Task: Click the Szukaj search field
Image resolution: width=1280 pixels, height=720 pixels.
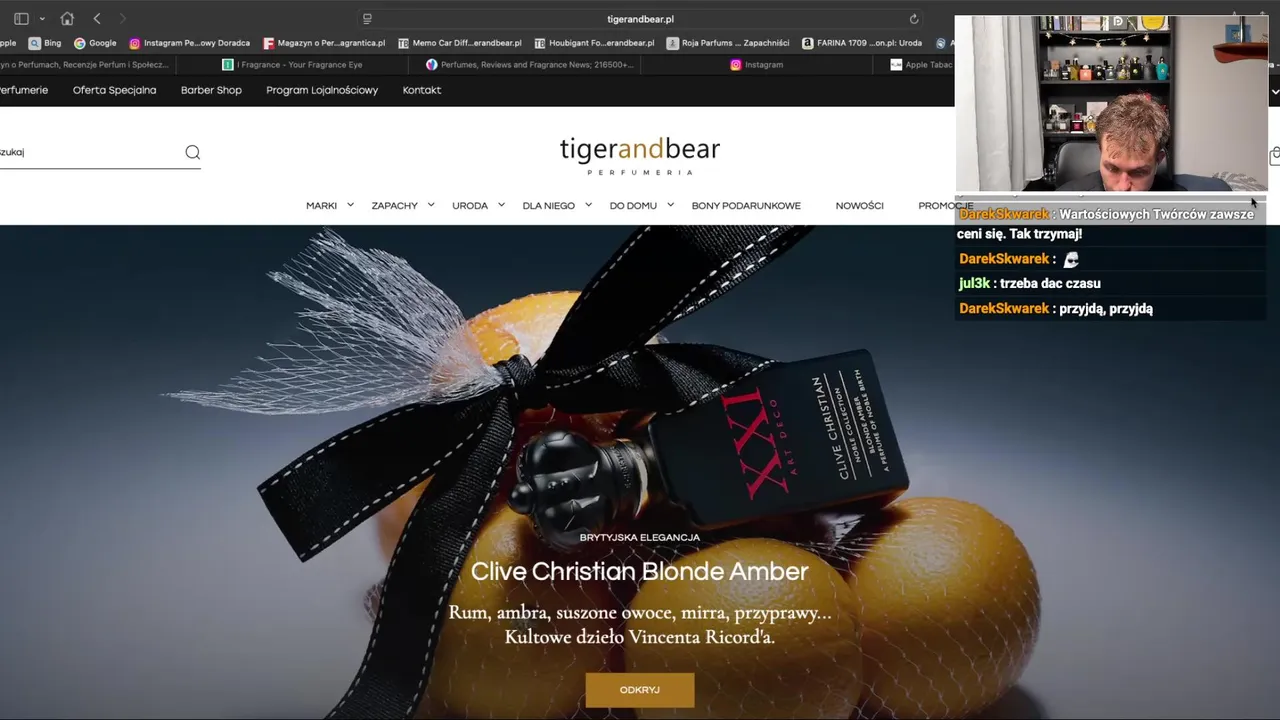Action: pyautogui.click(x=88, y=152)
